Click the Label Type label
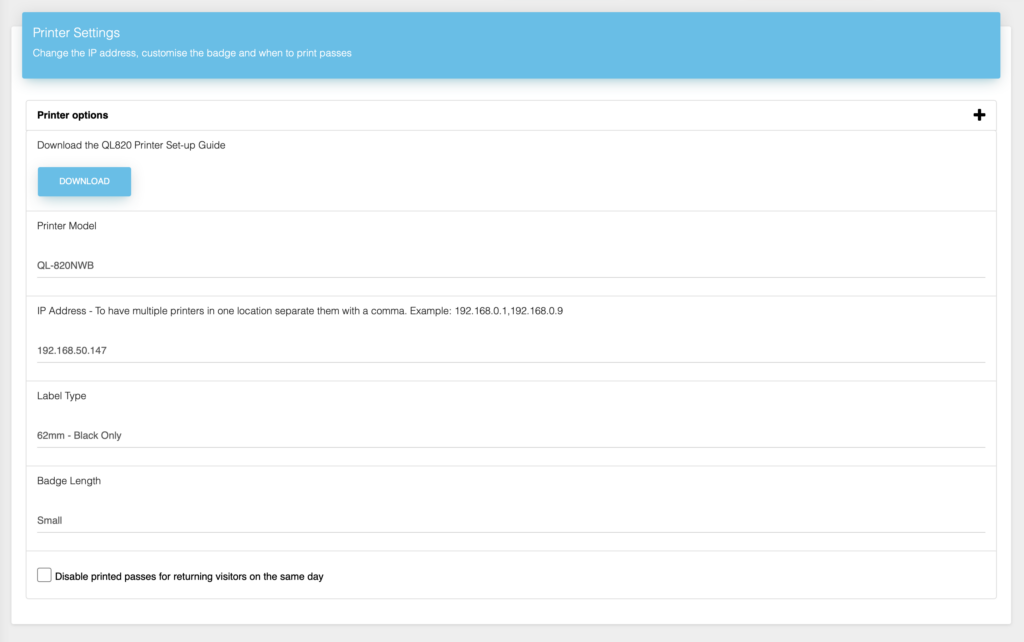Image resolution: width=1024 pixels, height=642 pixels. 61,396
